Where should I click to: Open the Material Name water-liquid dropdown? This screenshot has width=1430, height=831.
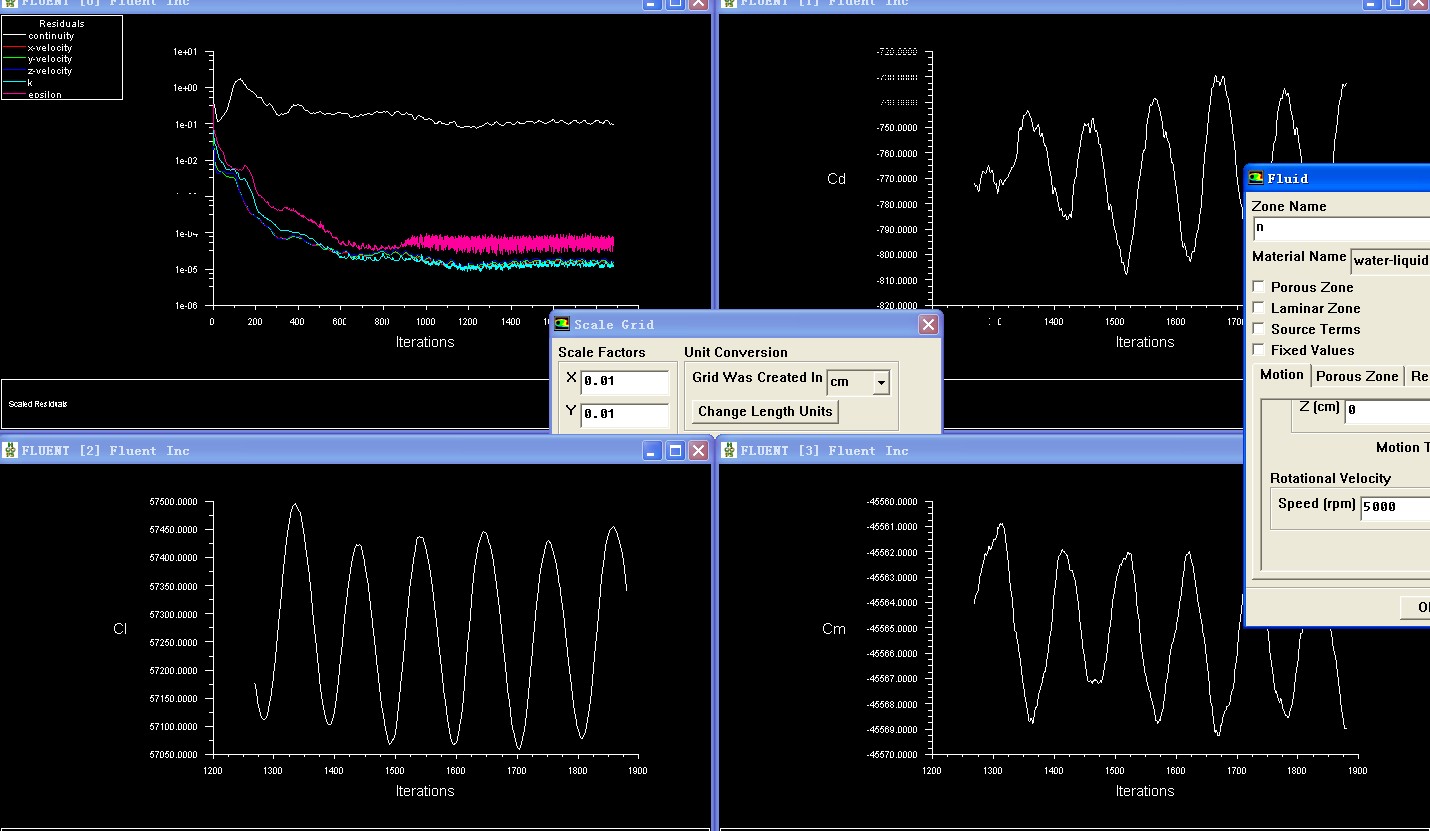pos(1390,260)
